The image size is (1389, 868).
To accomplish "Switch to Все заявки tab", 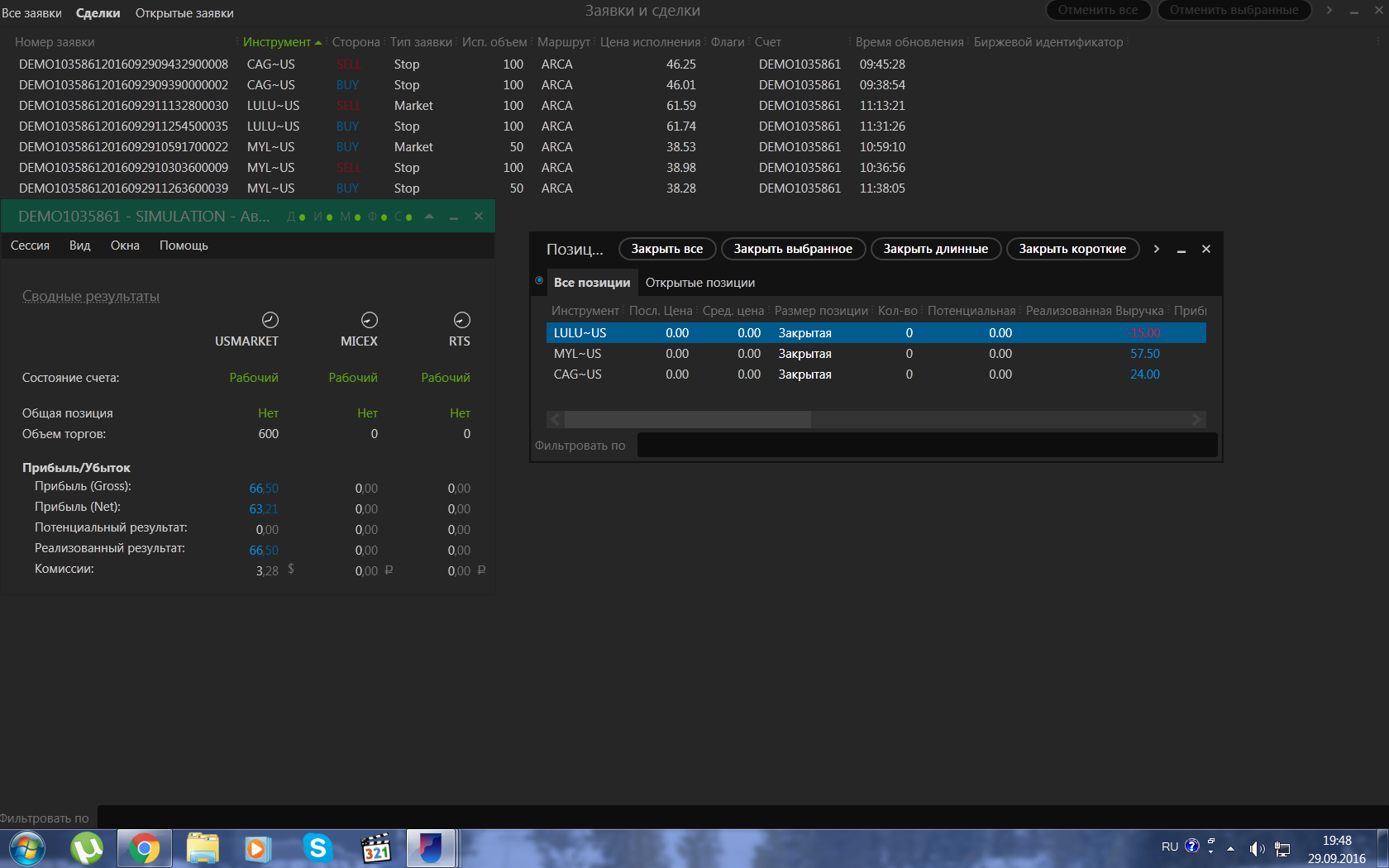I will [31, 13].
